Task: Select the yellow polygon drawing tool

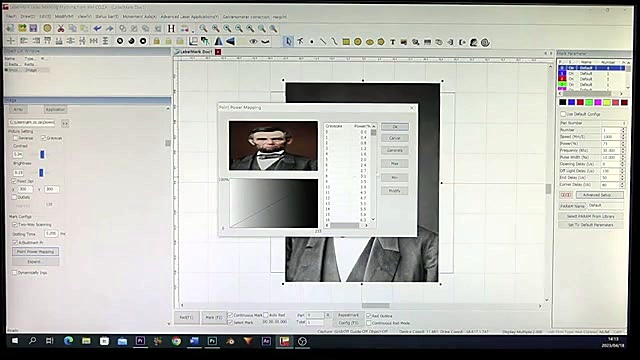Action: click(x=381, y=42)
